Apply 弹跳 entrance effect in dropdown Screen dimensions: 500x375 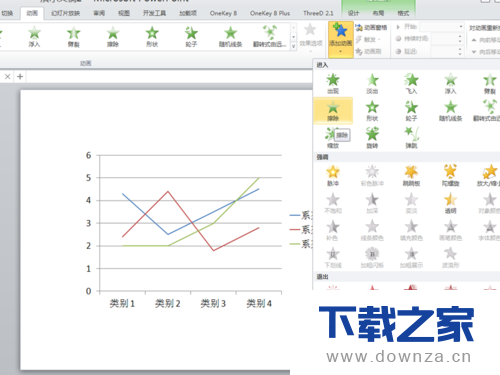tap(411, 138)
